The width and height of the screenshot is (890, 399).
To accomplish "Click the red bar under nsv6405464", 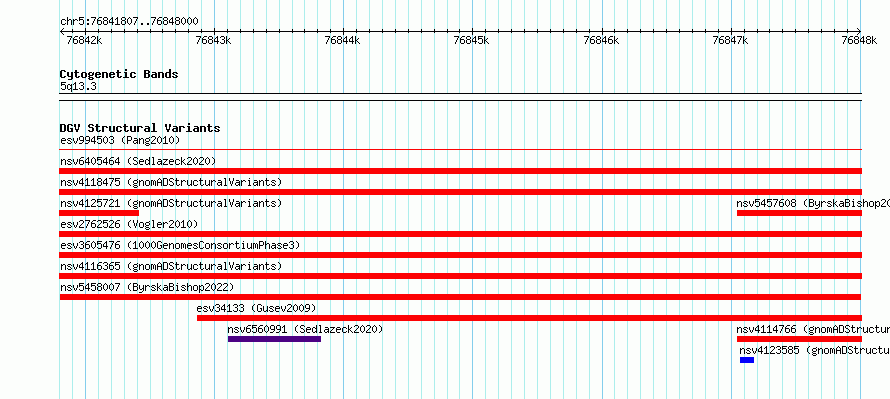I will [x=461, y=171].
